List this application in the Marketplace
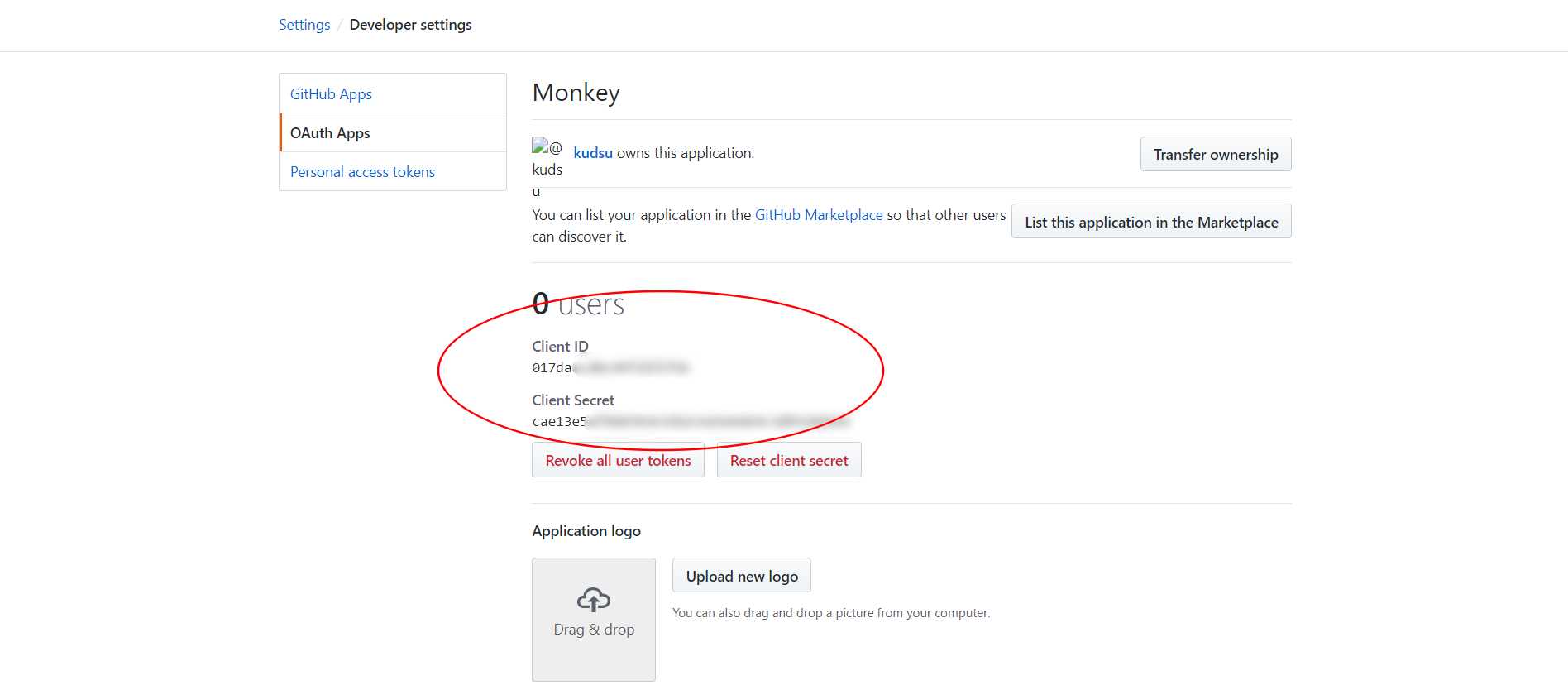Screen dimensions: 1568x690 (x=1151, y=222)
